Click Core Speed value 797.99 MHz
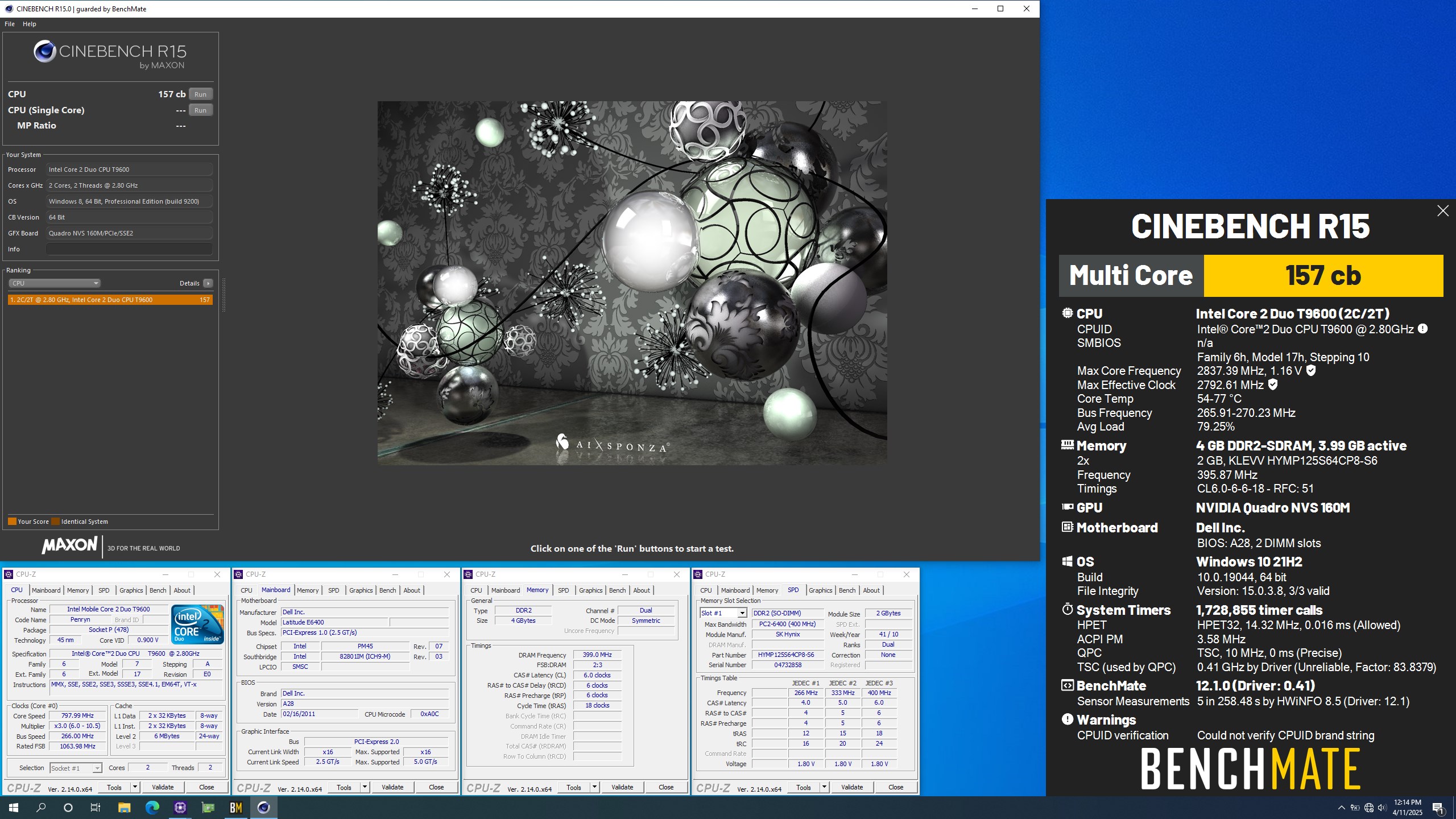The image size is (1456, 819). pos(77,715)
